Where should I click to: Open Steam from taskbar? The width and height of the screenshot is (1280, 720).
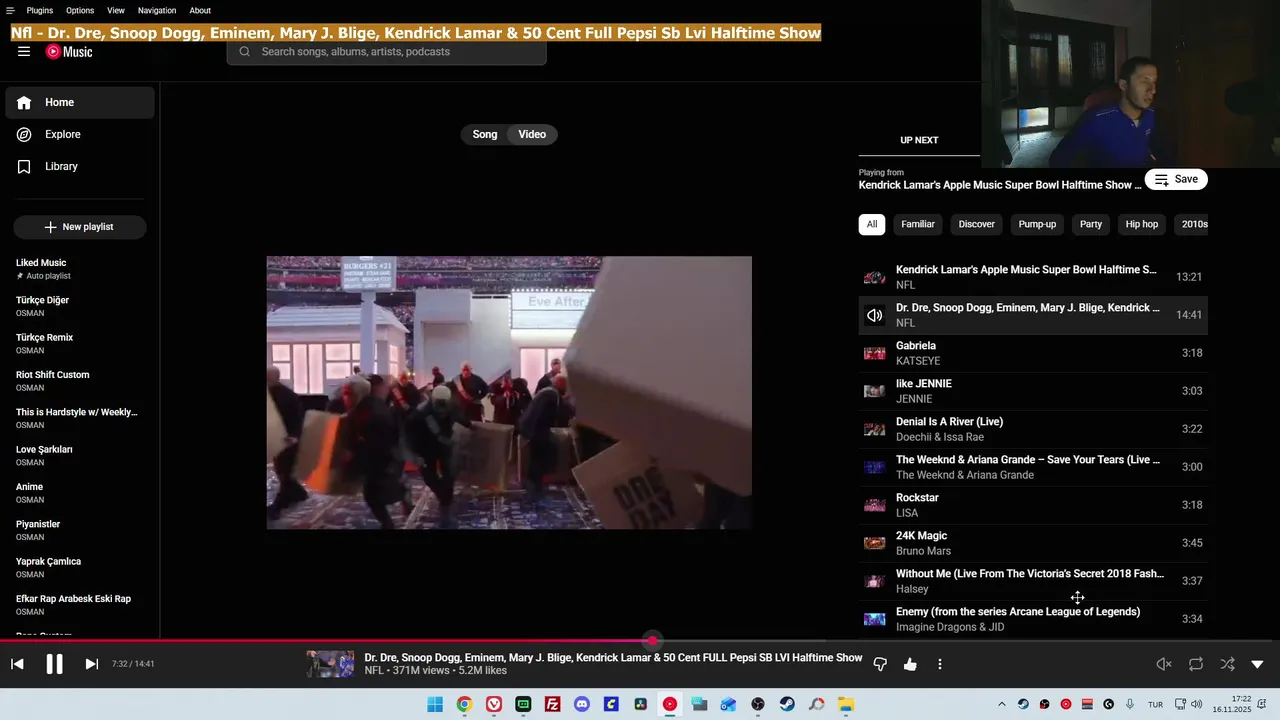coord(787,704)
